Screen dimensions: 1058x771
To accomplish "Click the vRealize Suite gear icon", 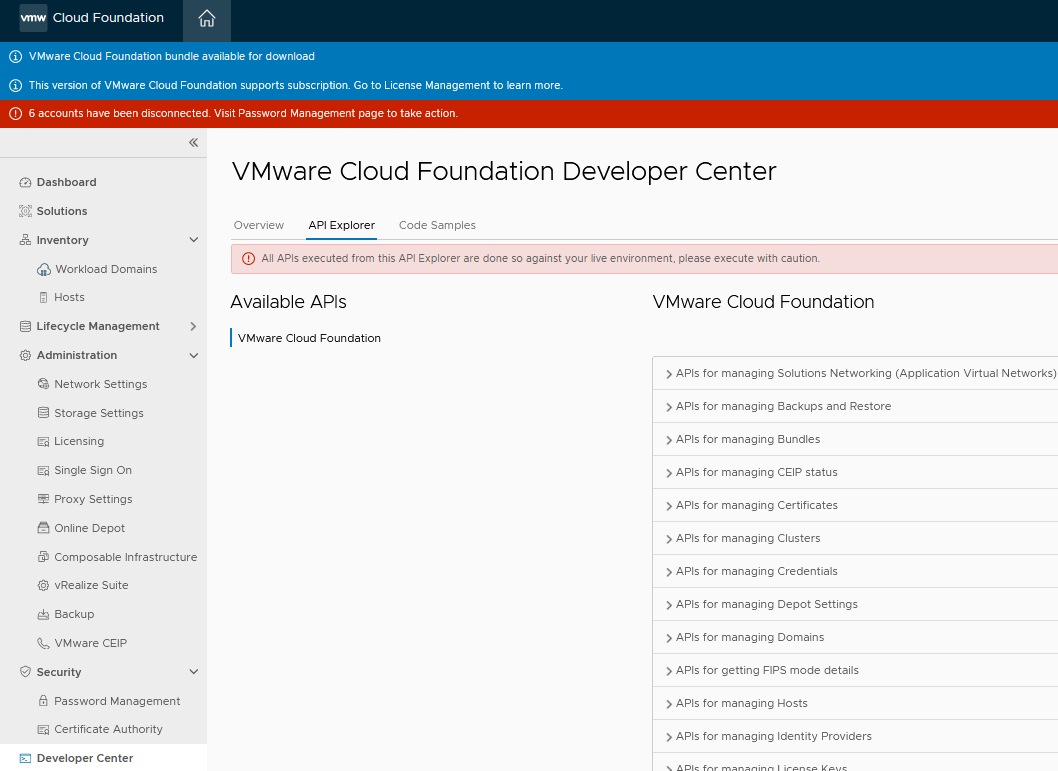I will 43,586.
